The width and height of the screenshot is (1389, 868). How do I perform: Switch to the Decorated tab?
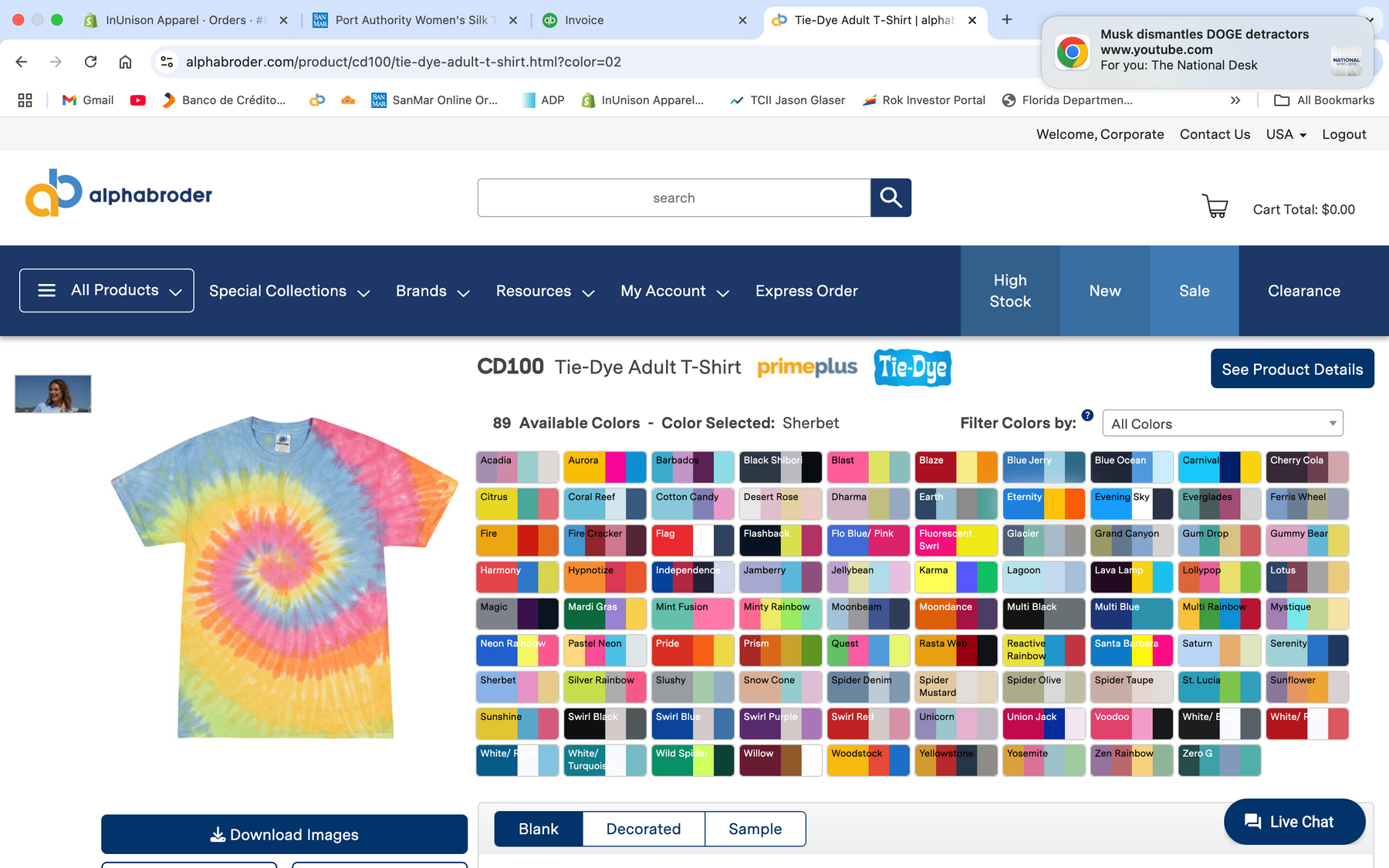pos(644,829)
